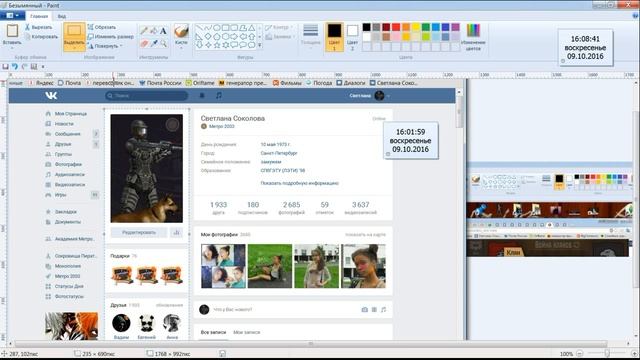This screenshot has height=360, width=640.
Task: Click the zoom in plus button
Action: coord(634,353)
